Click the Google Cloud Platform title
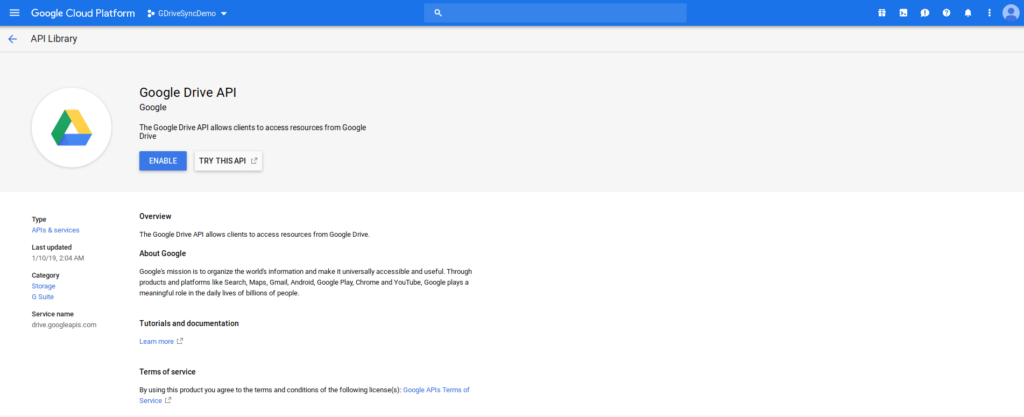Screen dimensions: 1024x417 click(84, 13)
